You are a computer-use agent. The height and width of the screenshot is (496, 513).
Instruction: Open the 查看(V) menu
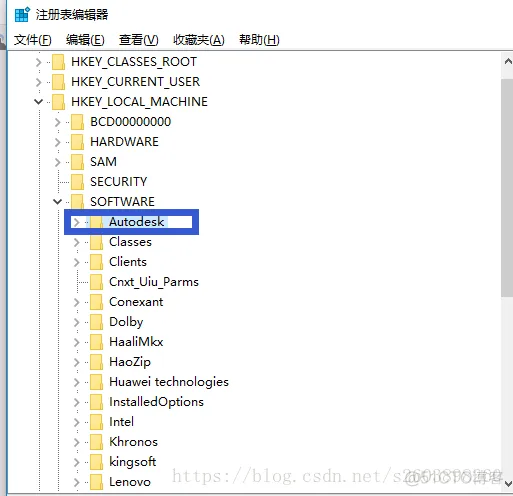click(138, 40)
